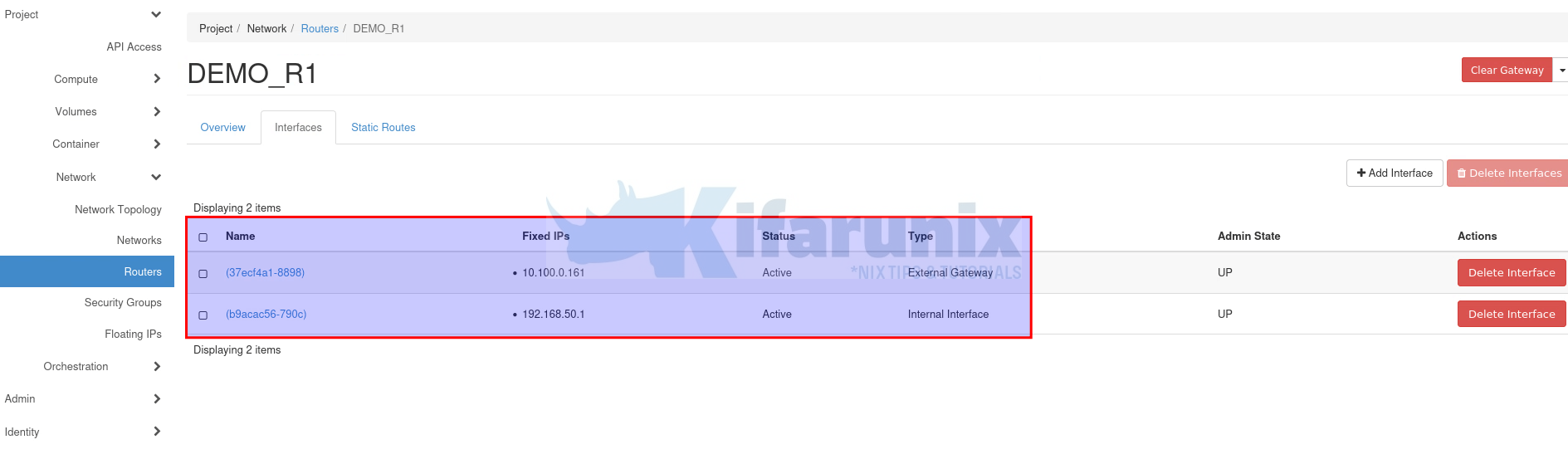Viewport: 1568px width, 459px height.
Task: Open the Routers breadcrumb link
Action: (320, 28)
